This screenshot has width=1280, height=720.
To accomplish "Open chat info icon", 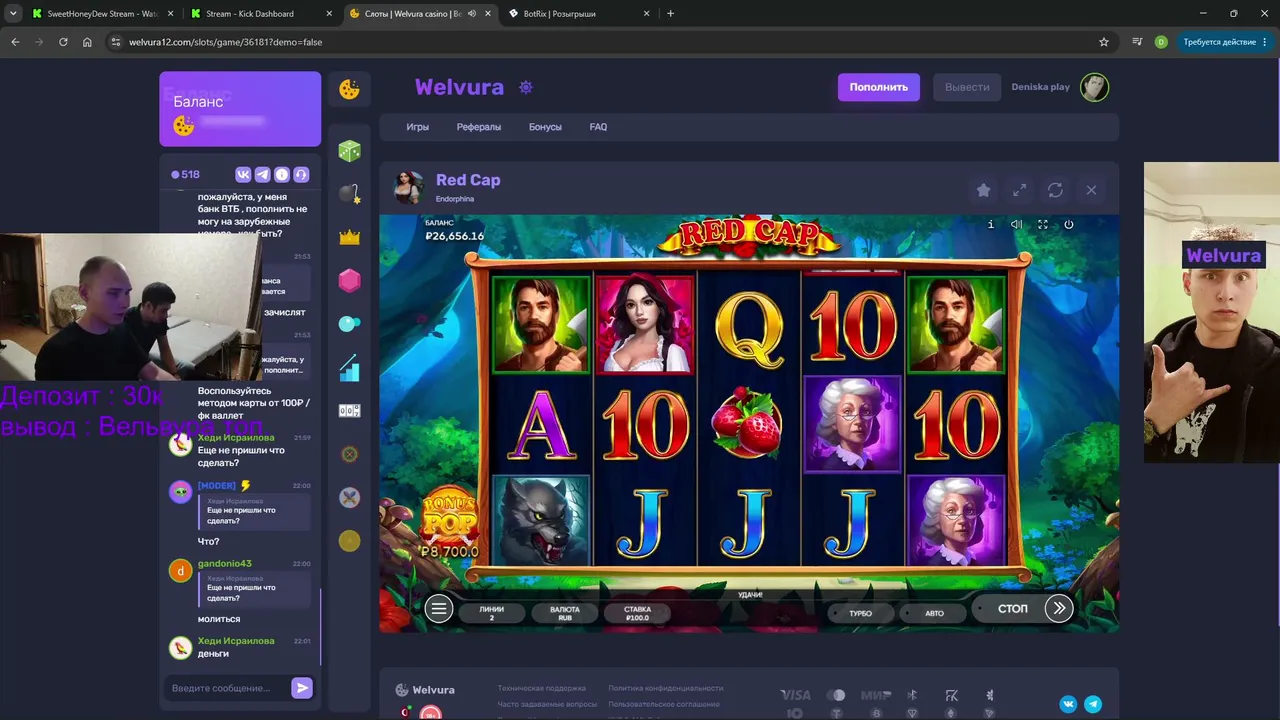I will (282, 174).
